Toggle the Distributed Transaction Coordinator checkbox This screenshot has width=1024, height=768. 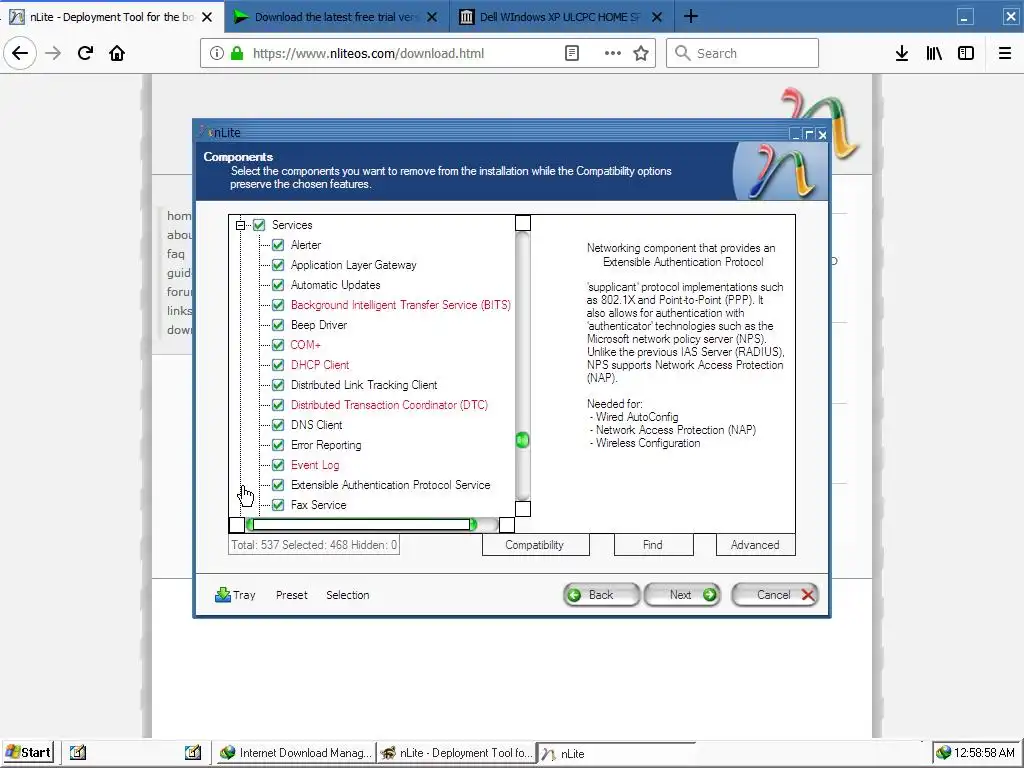278,405
